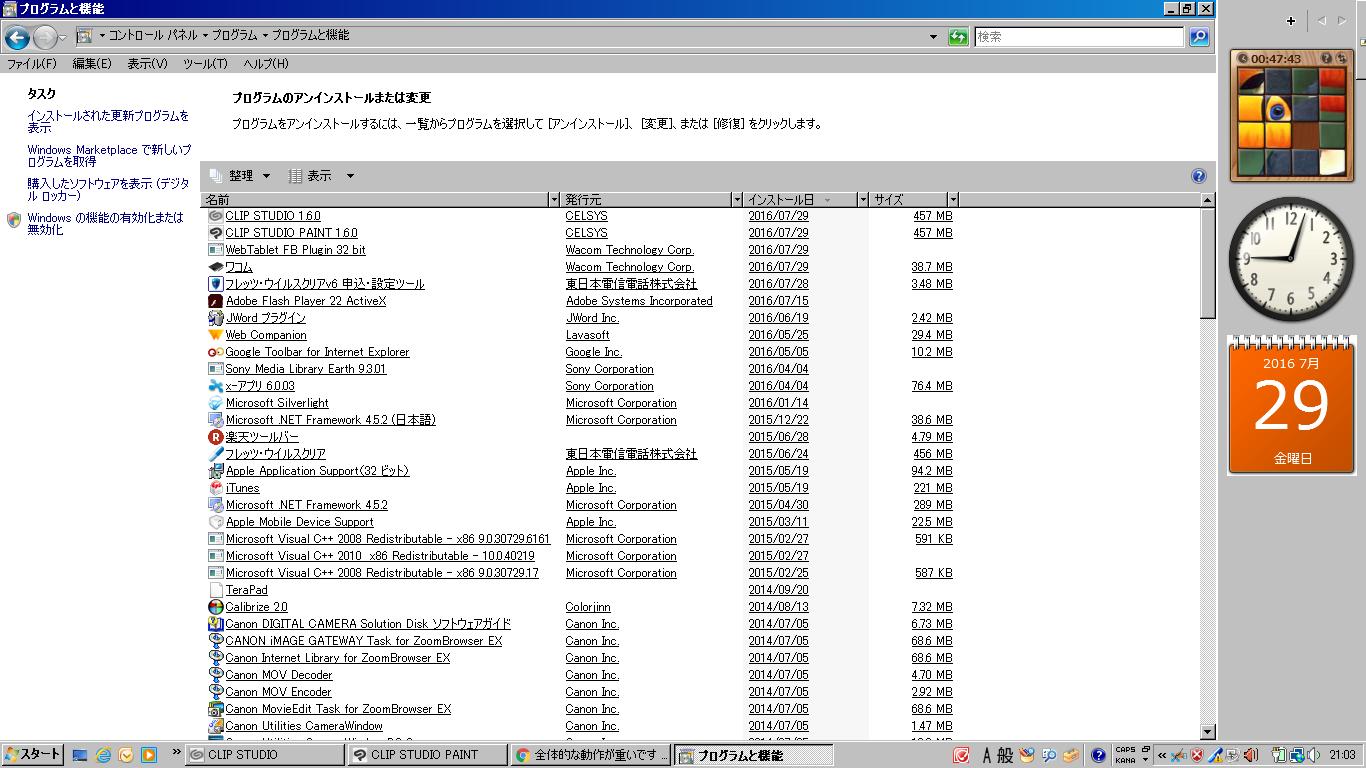1366x768 pixels.
Task: Select the Canon MOV Decoder entry
Action: tap(279, 675)
